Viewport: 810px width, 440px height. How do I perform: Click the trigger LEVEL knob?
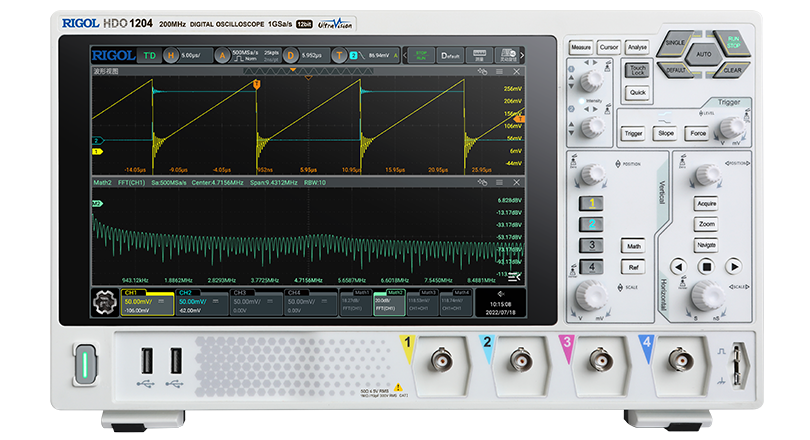click(731, 127)
